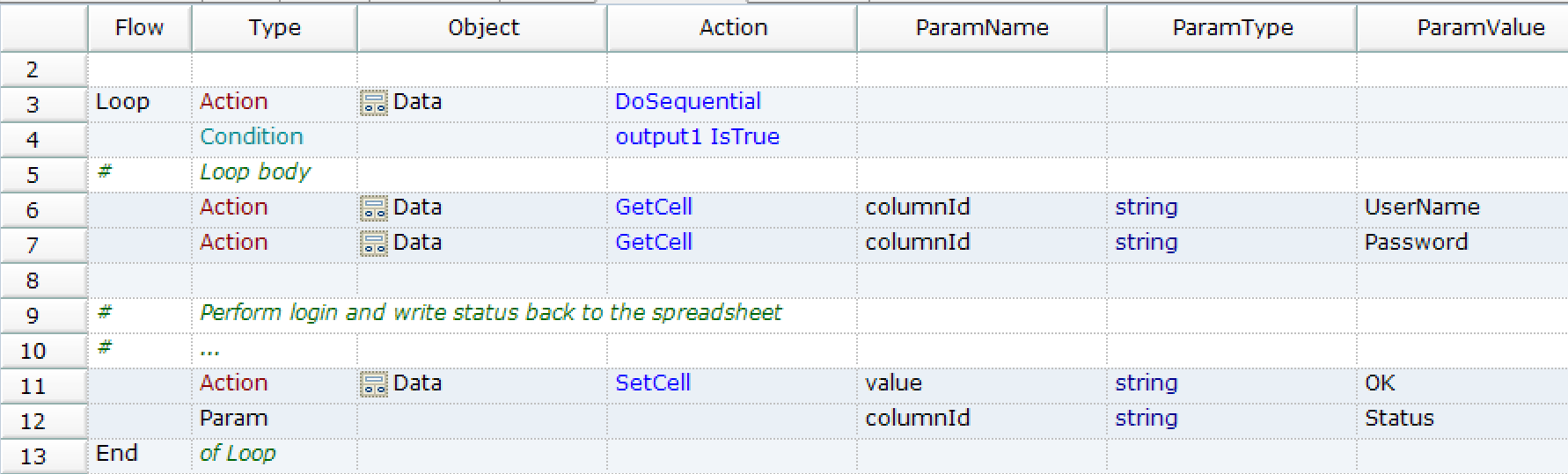Viewport: 1568px width, 474px height.
Task: Select the ParamValue column header
Action: coord(1480,28)
